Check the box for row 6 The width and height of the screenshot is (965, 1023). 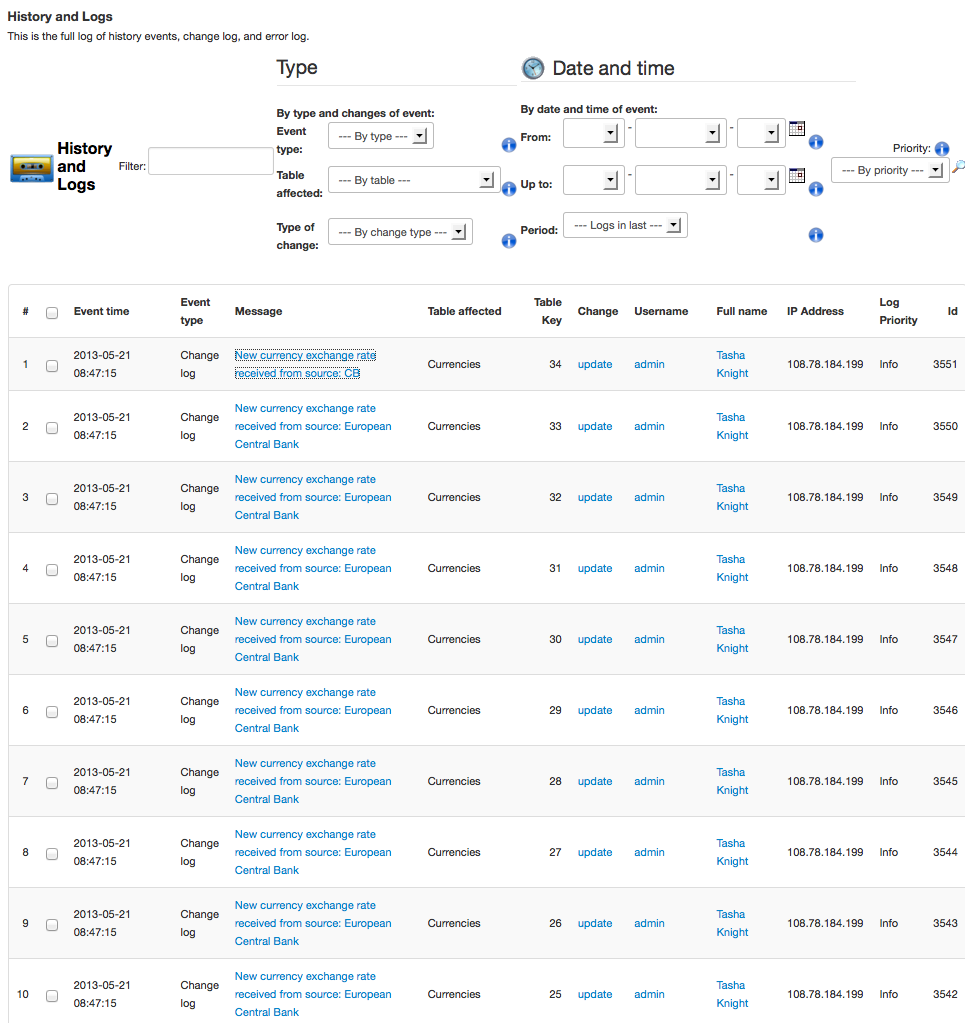pos(52,712)
